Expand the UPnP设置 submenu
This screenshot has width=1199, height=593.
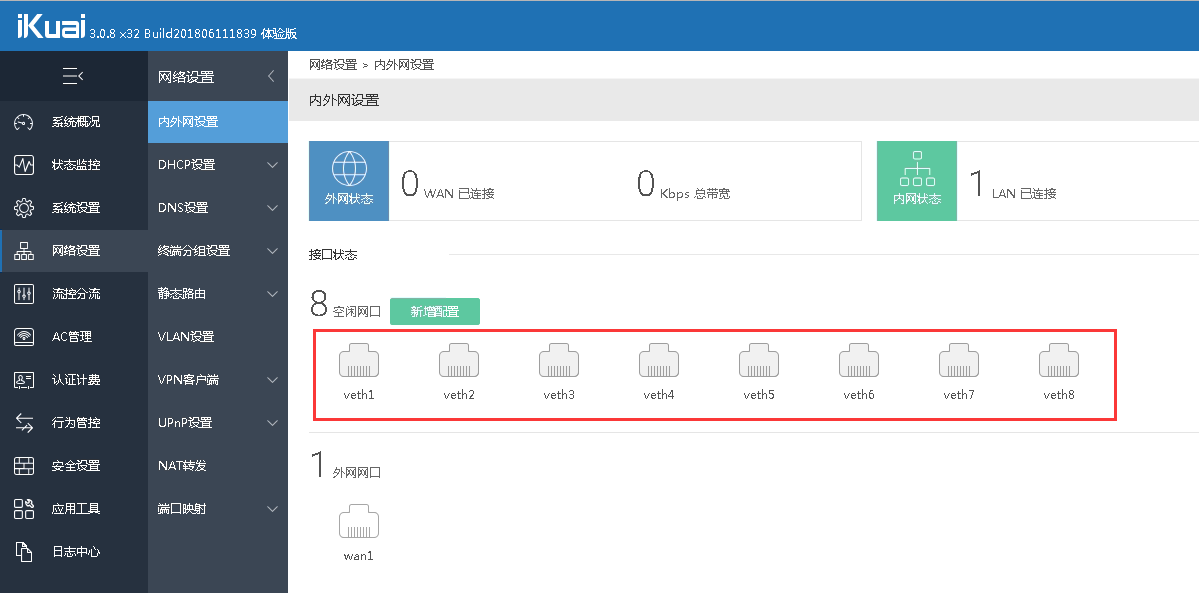pyautogui.click(x=272, y=422)
